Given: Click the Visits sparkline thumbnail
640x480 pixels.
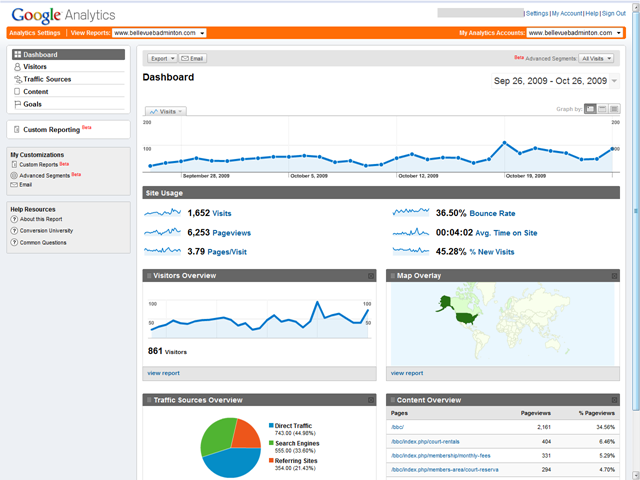Looking at the screenshot, I should [162, 213].
